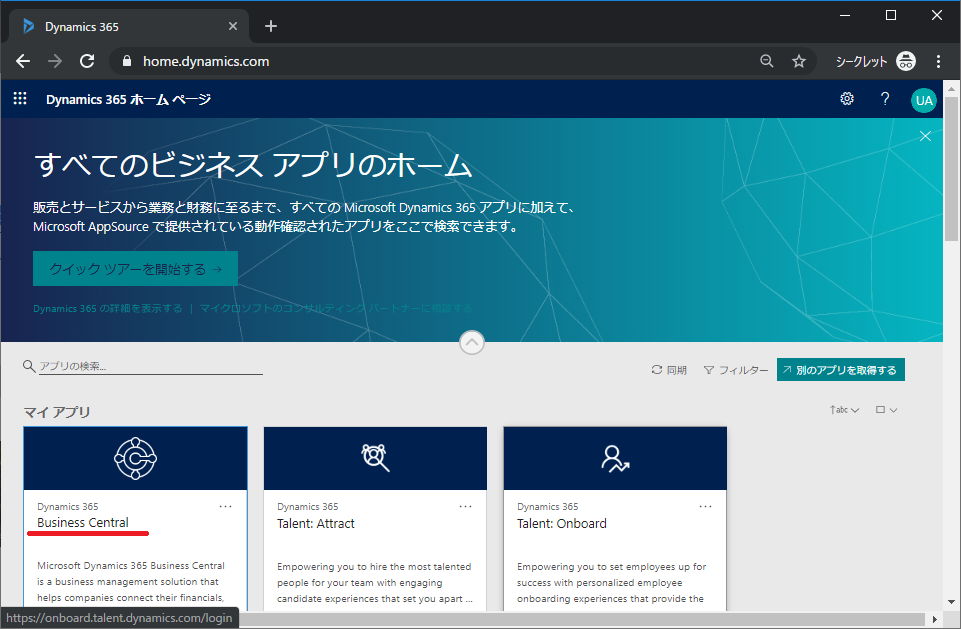Viewport: 961px width, 629px height.
Task: Close the welcome banner with the X
Action: (925, 136)
